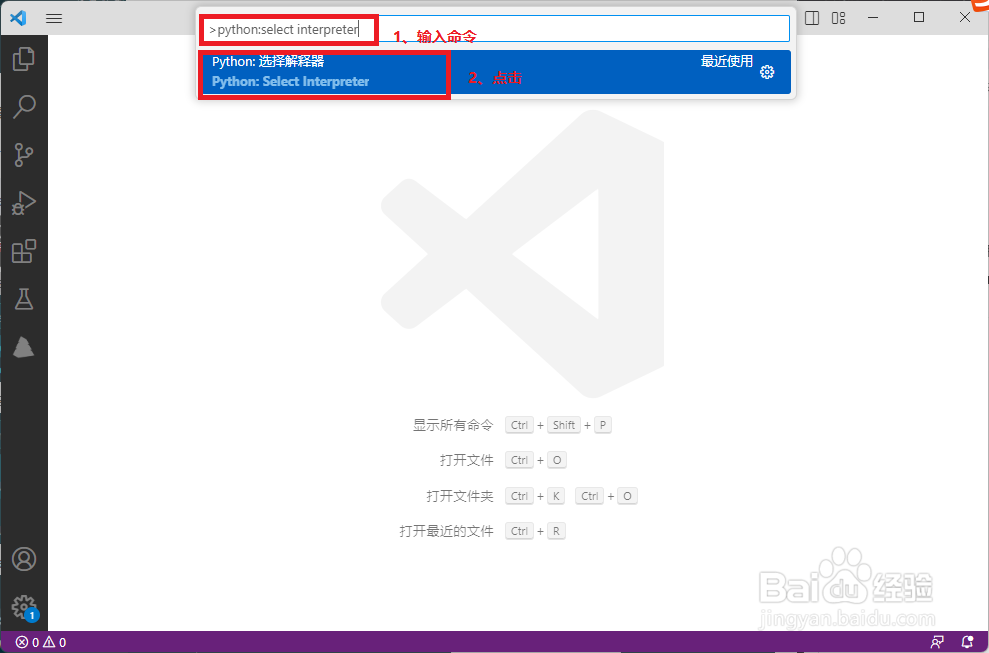Toggle the editor split layout icon
989x653 pixels.
point(812,18)
